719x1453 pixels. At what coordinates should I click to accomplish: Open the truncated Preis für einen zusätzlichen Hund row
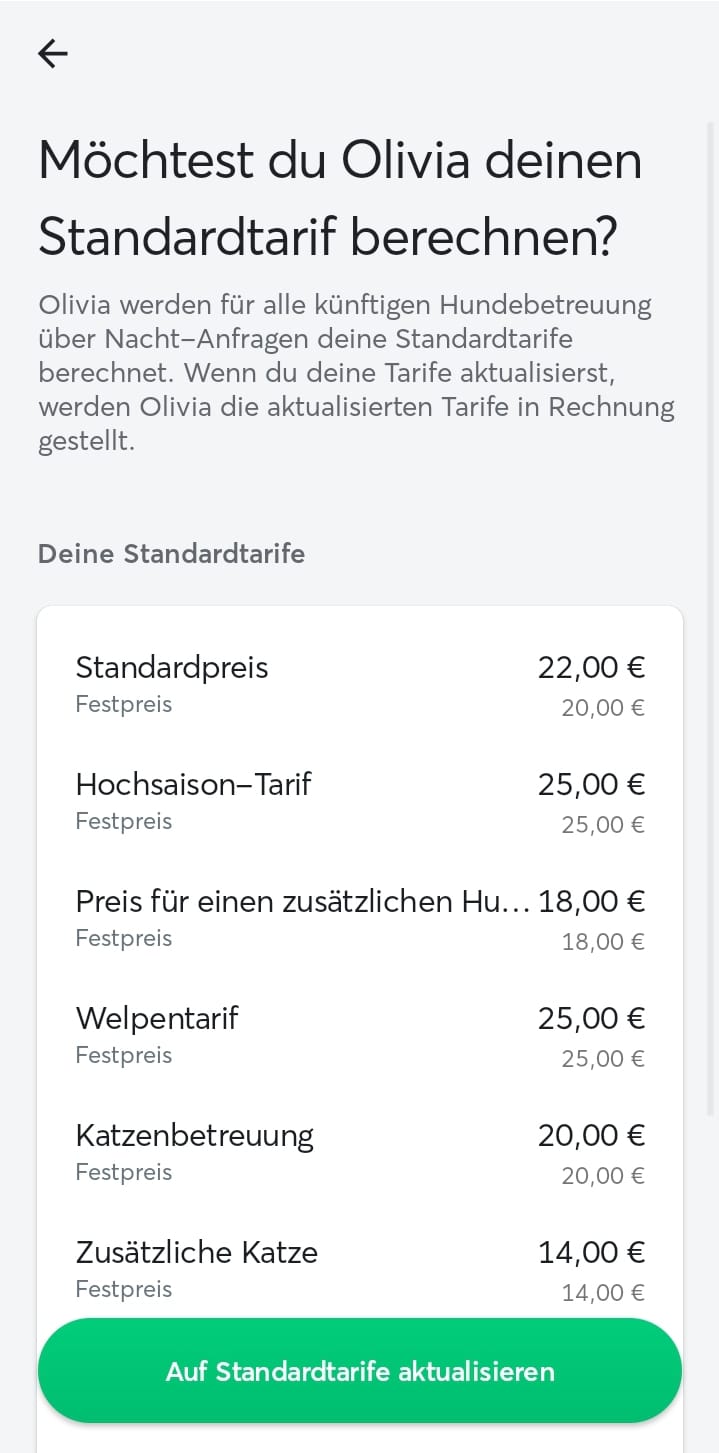[x=302, y=901]
